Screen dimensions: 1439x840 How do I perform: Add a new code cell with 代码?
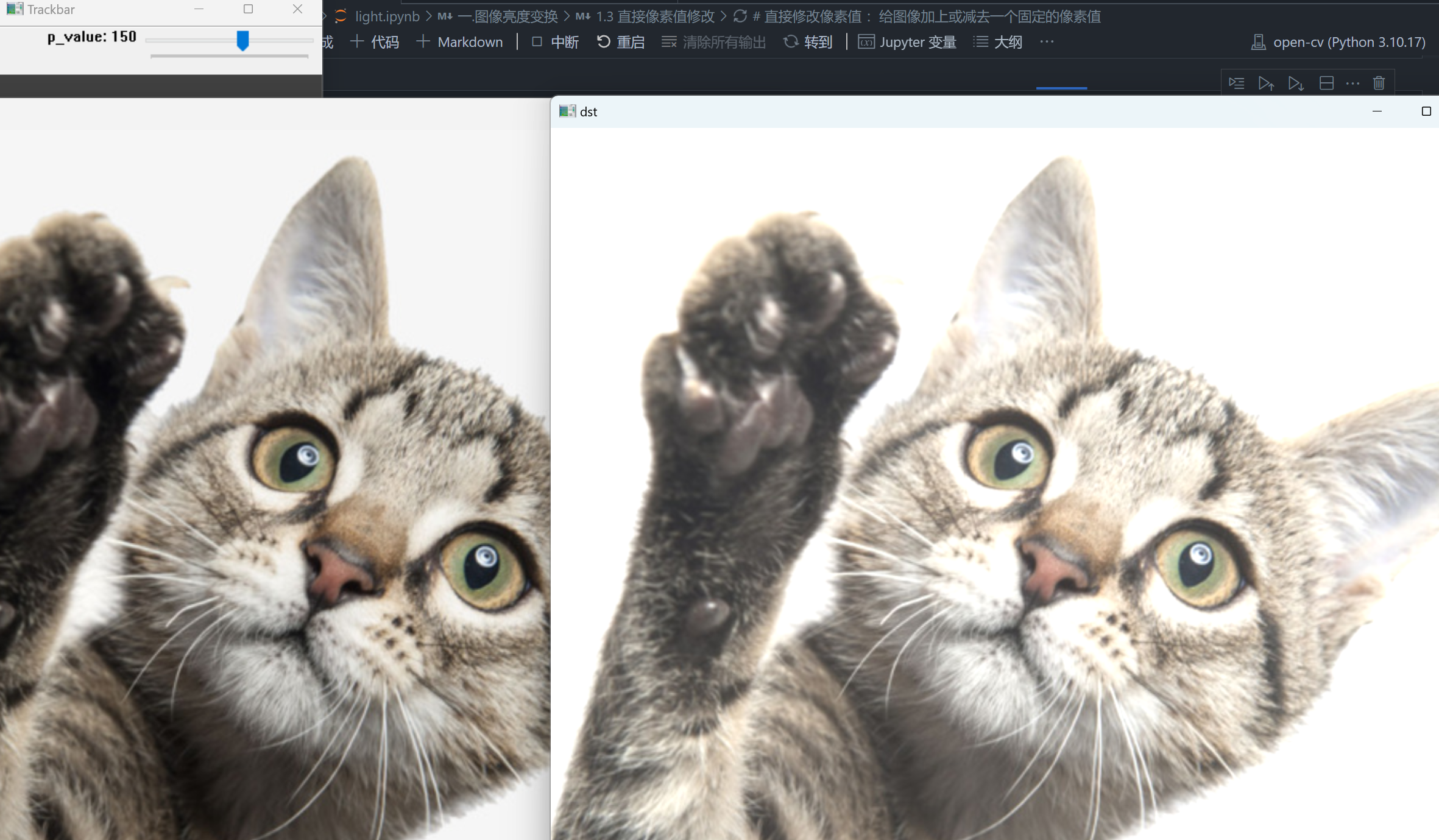point(375,42)
